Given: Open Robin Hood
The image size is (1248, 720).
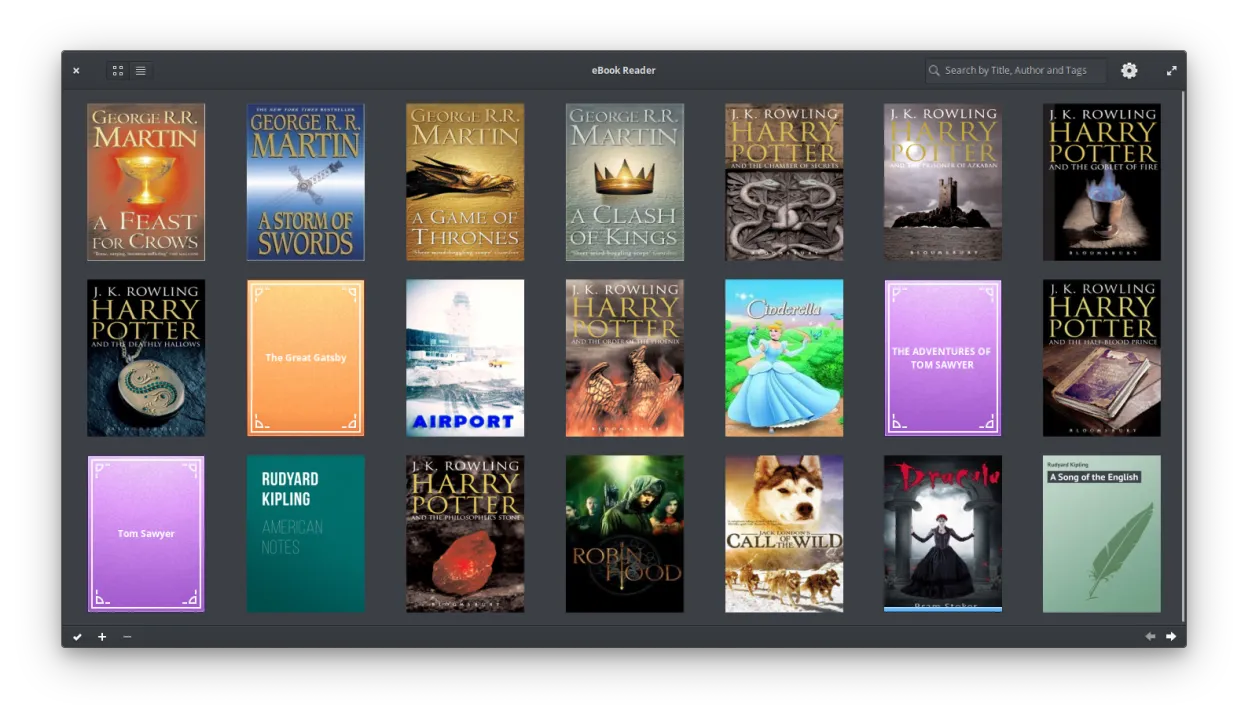Looking at the screenshot, I should pyautogui.click(x=624, y=533).
